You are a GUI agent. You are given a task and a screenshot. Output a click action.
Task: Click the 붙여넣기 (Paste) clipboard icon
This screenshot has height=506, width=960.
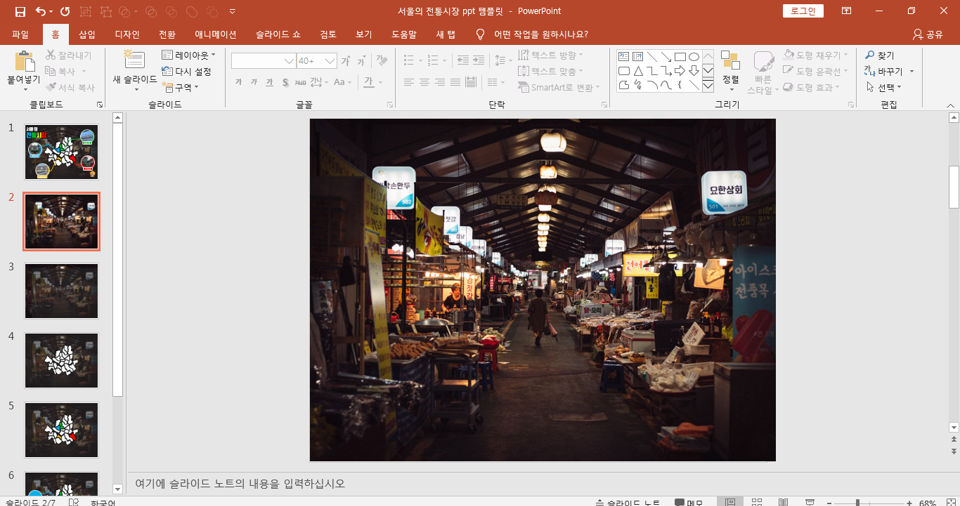click(x=23, y=62)
